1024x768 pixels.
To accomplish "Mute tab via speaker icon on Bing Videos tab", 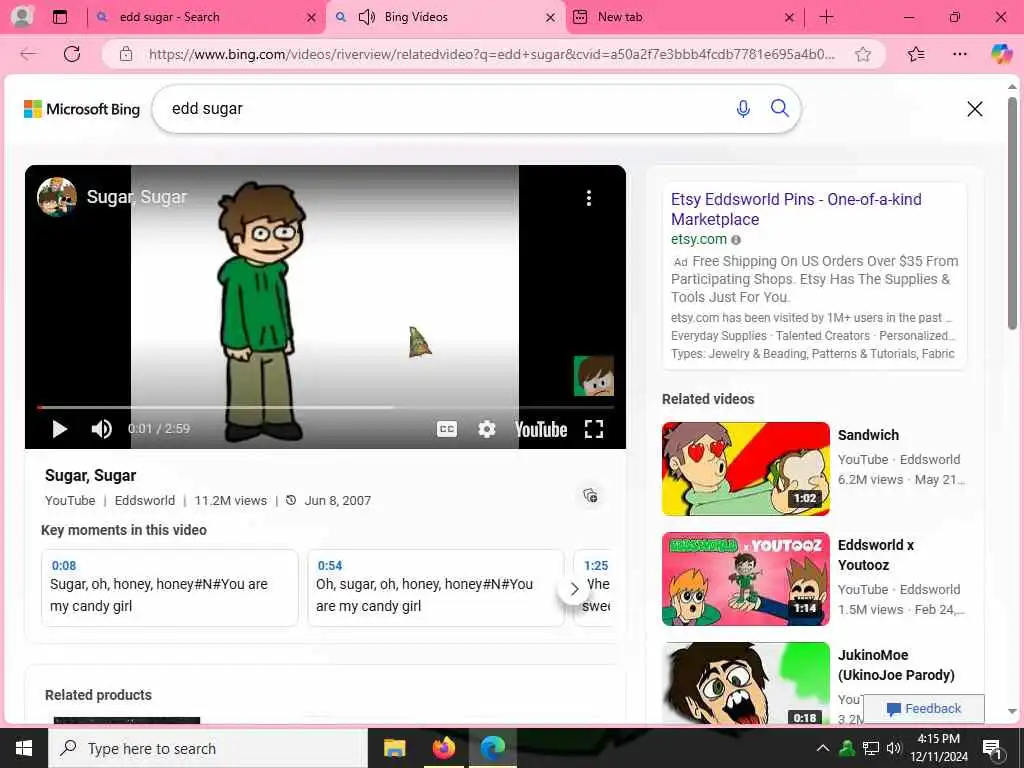I will click(367, 17).
